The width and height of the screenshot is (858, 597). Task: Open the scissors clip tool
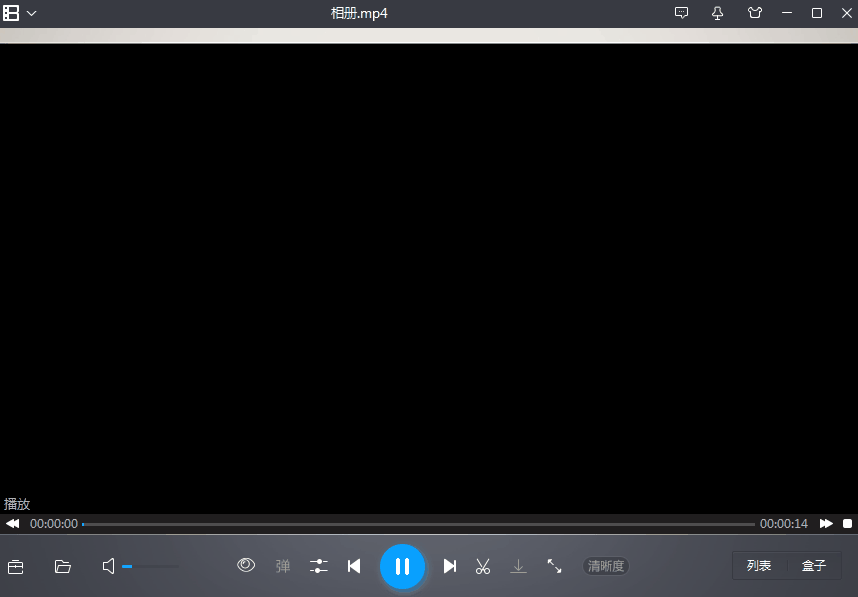(x=483, y=566)
